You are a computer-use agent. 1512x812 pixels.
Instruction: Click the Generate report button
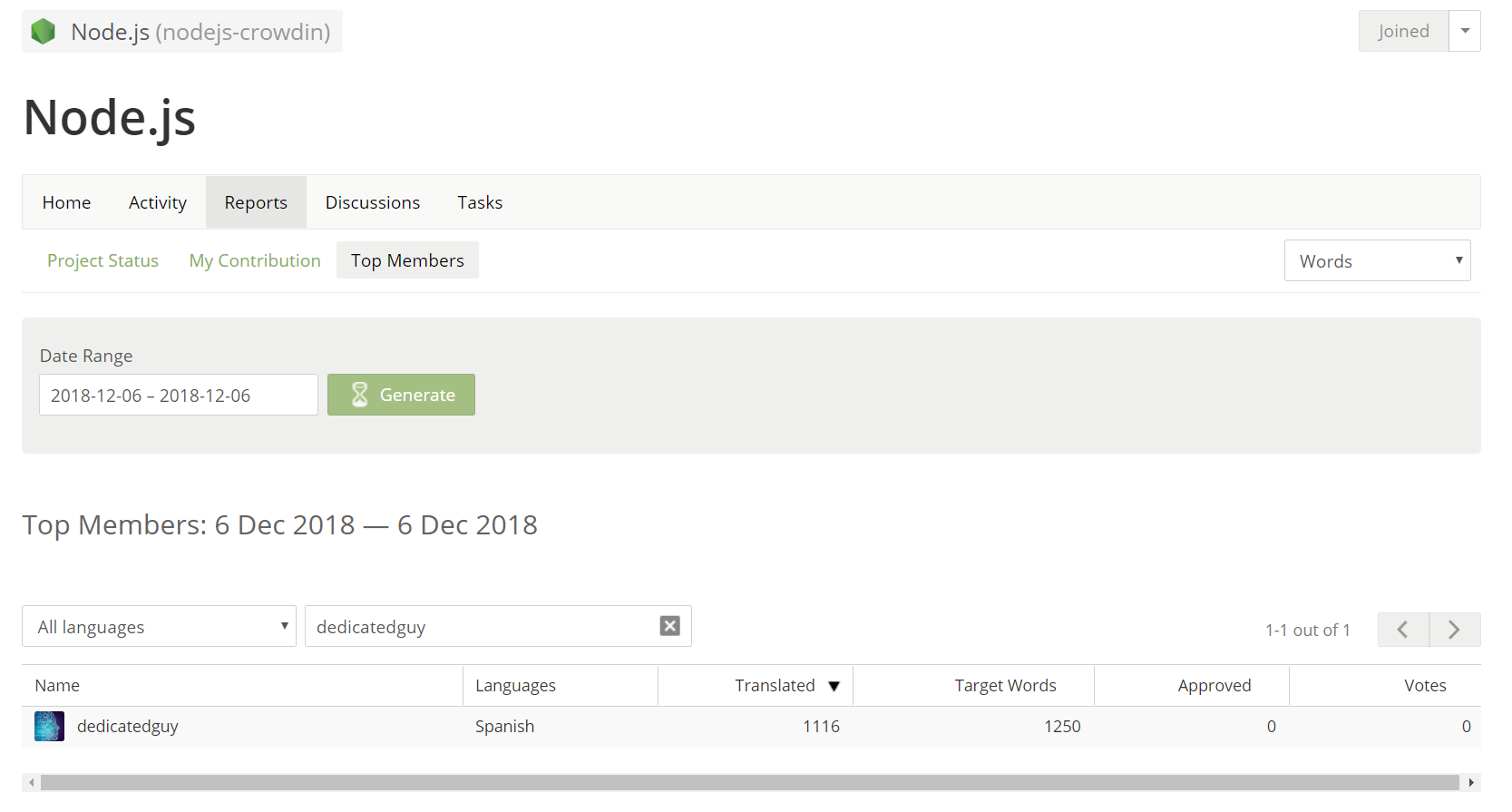pos(401,395)
